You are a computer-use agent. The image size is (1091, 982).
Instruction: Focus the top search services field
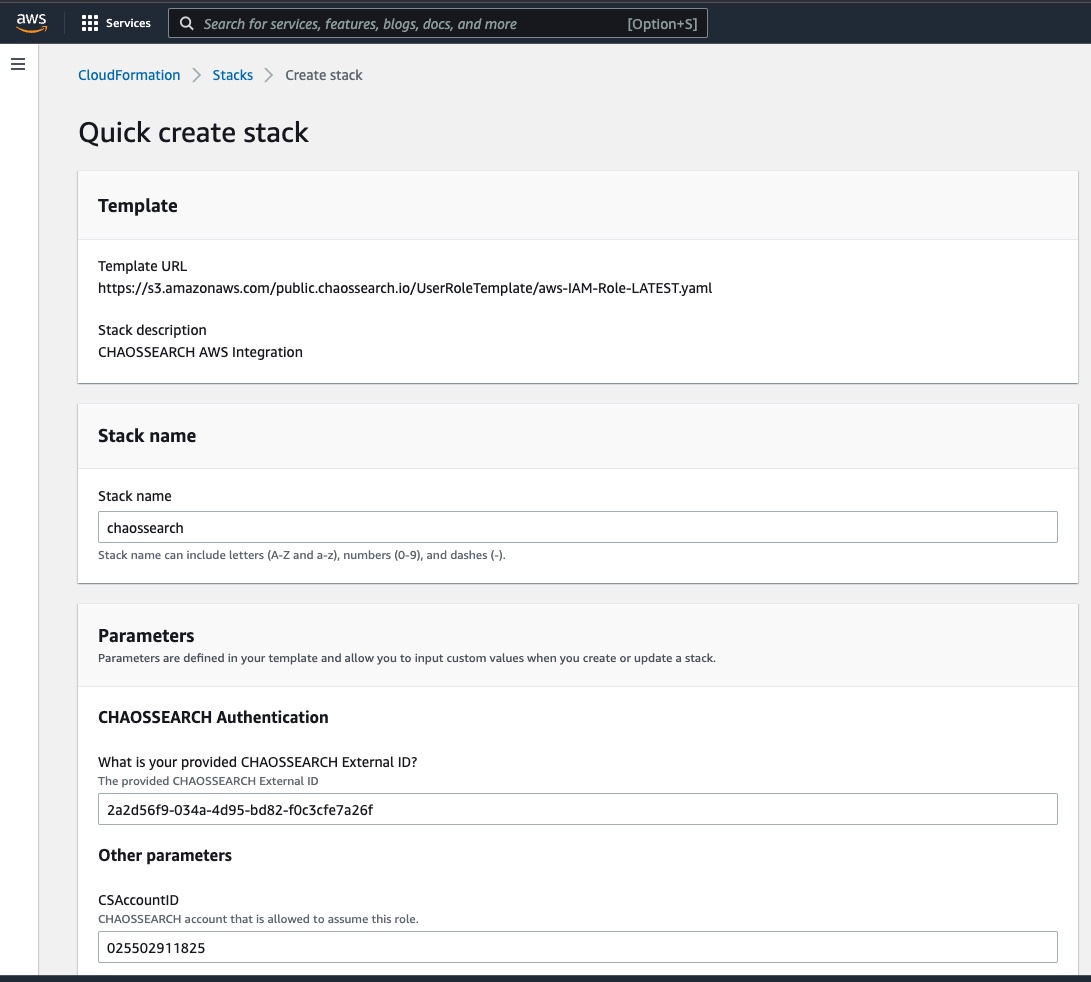[x=438, y=24]
